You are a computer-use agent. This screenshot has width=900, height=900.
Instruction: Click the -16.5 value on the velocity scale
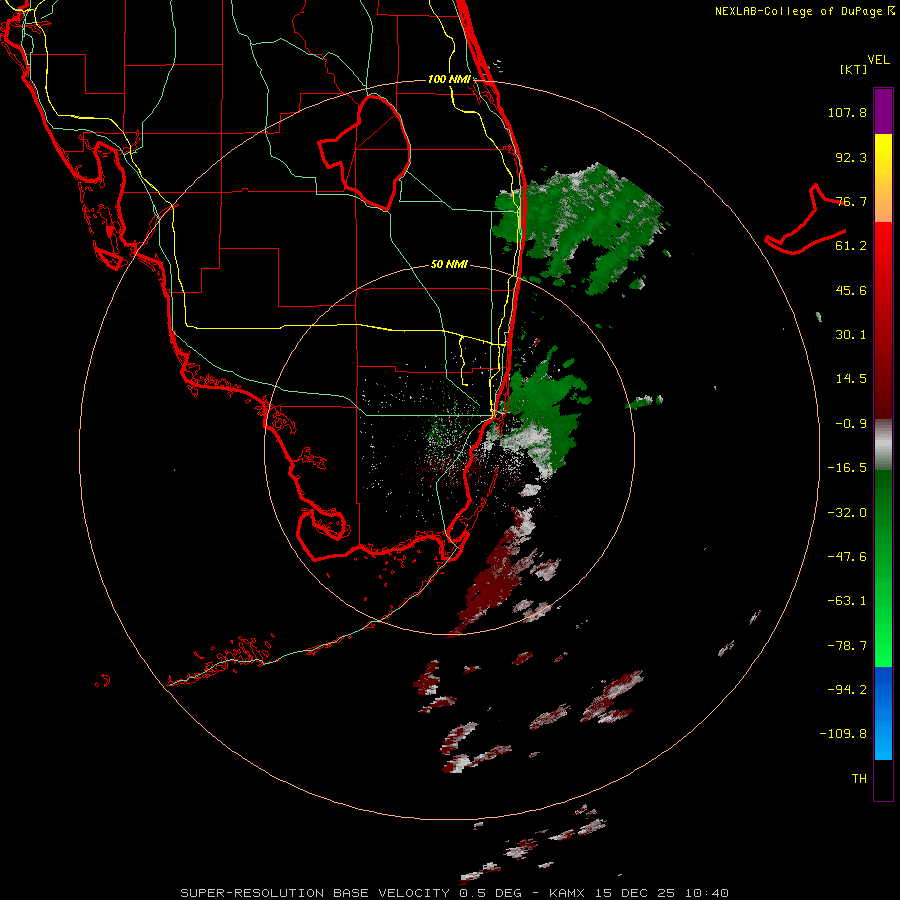847,468
